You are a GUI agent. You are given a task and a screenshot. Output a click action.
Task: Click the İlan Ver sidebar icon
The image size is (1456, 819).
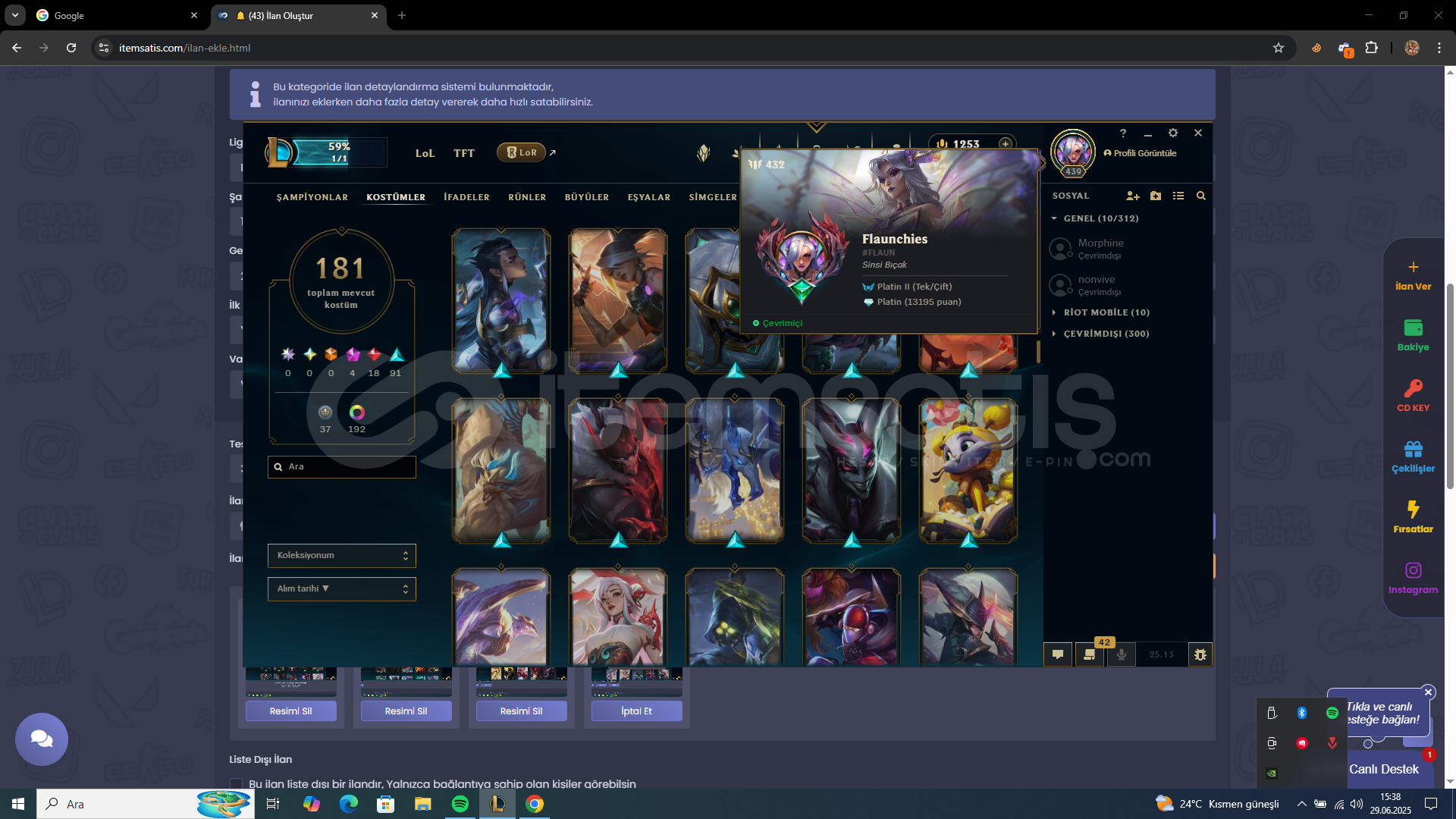pyautogui.click(x=1413, y=276)
